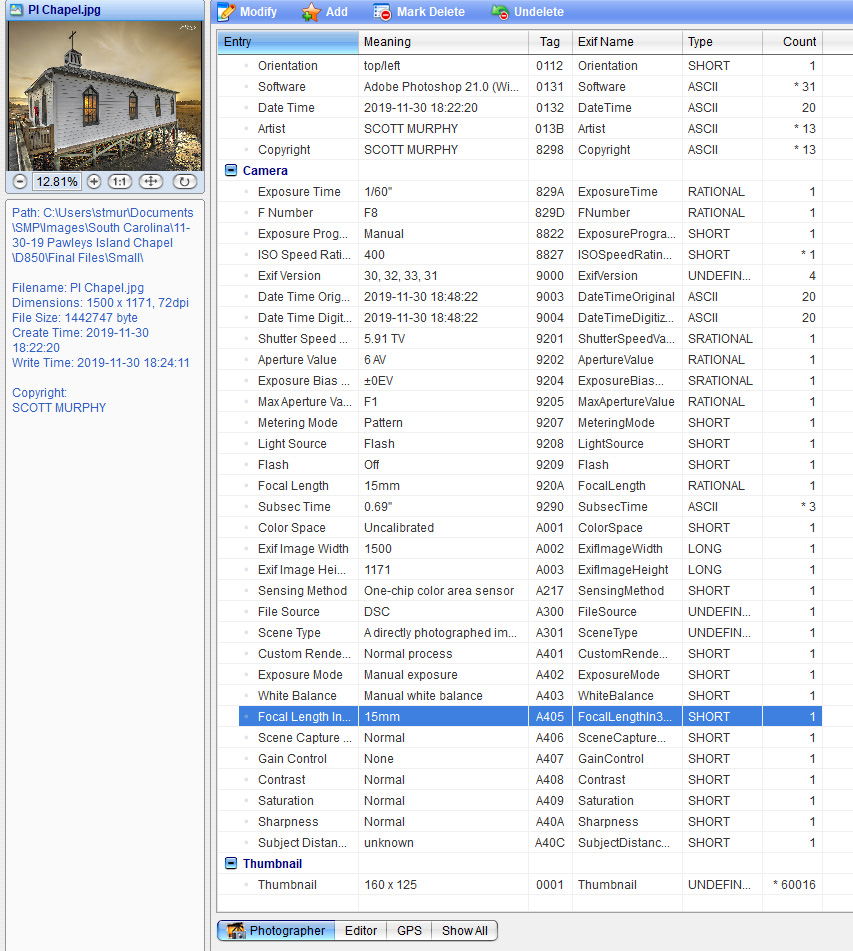The width and height of the screenshot is (853, 951).
Task: Open the Editor tab
Action: tap(361, 931)
